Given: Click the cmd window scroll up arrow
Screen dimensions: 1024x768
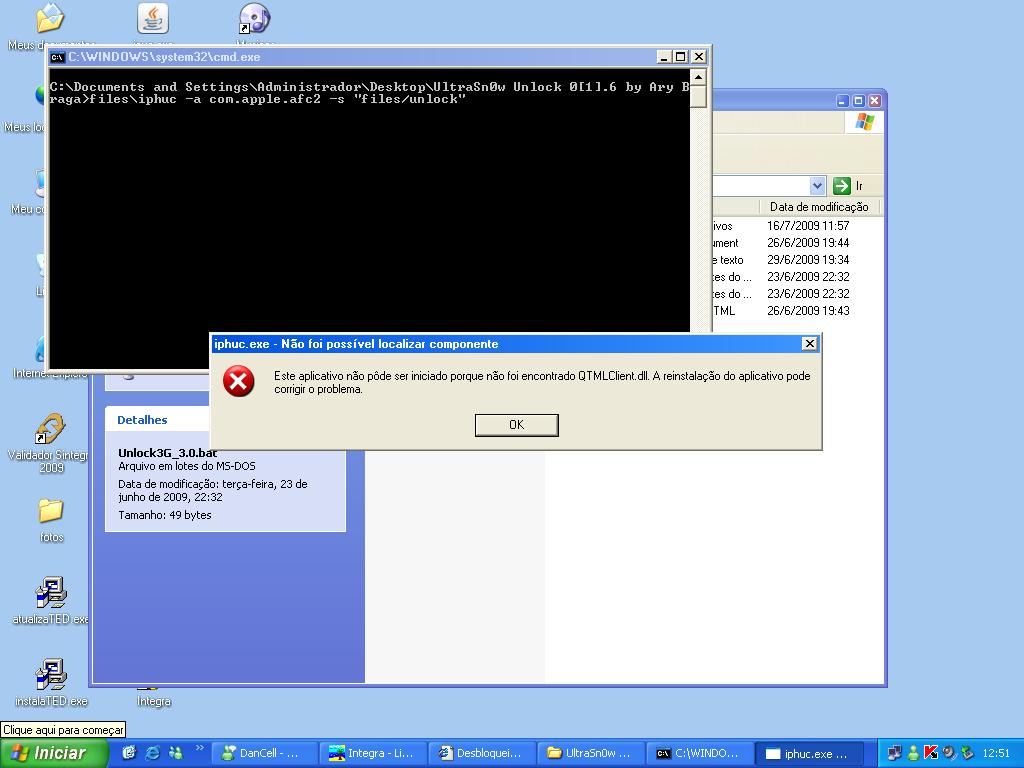Looking at the screenshot, I should click(x=698, y=78).
